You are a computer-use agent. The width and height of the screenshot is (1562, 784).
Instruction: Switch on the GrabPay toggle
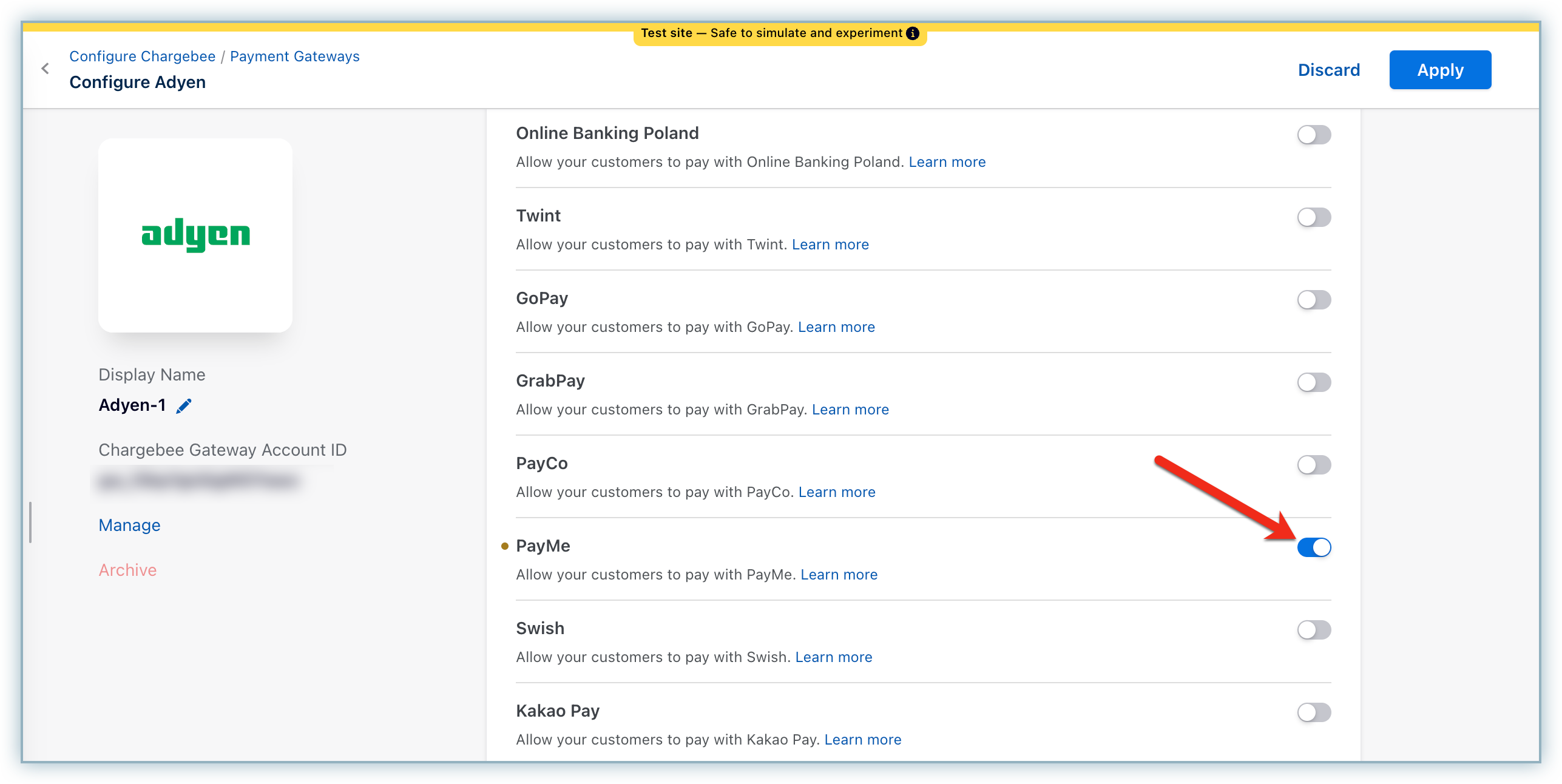point(1314,382)
